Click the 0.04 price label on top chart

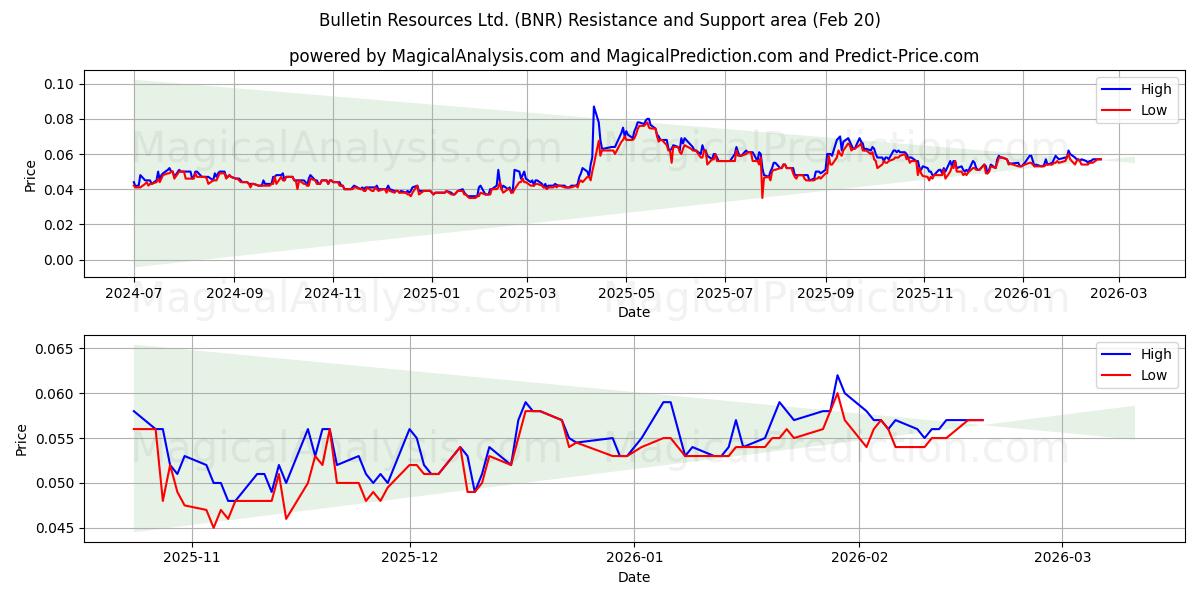coord(59,189)
